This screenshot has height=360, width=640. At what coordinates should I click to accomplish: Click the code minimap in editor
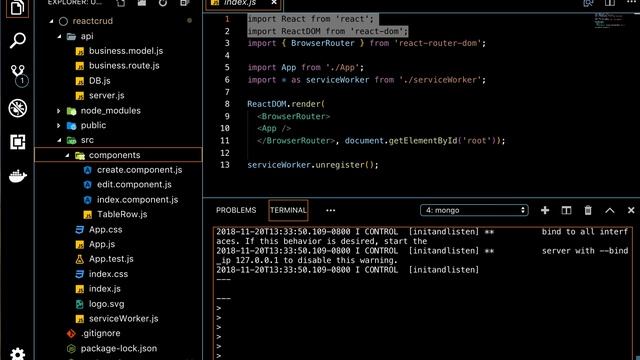pos(609,21)
